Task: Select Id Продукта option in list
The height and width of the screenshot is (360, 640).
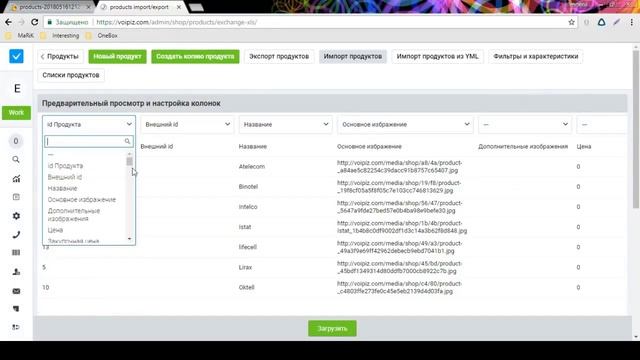Action: point(65,166)
